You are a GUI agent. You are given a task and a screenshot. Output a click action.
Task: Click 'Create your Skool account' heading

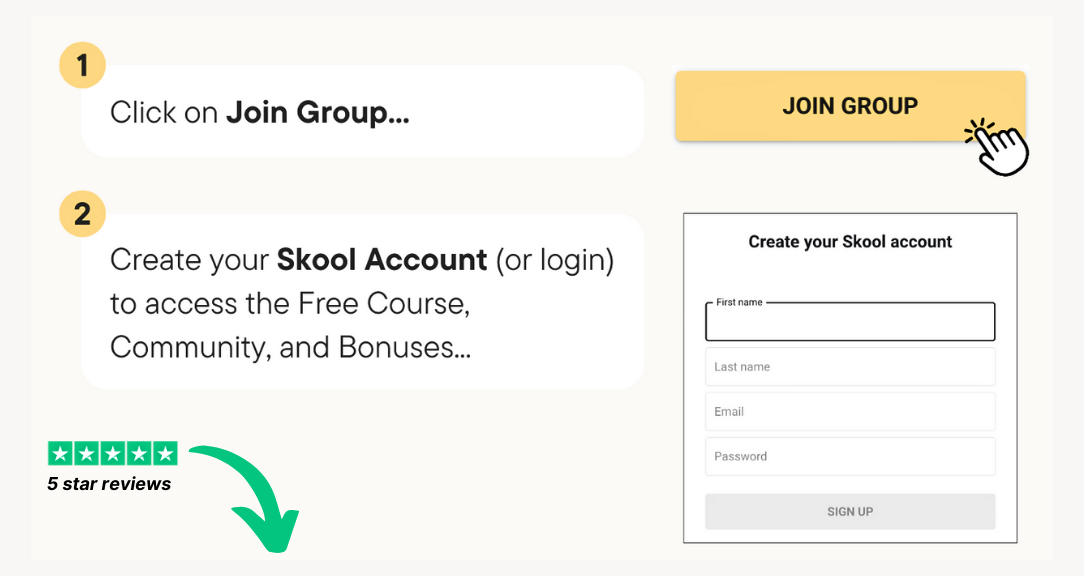click(x=850, y=241)
